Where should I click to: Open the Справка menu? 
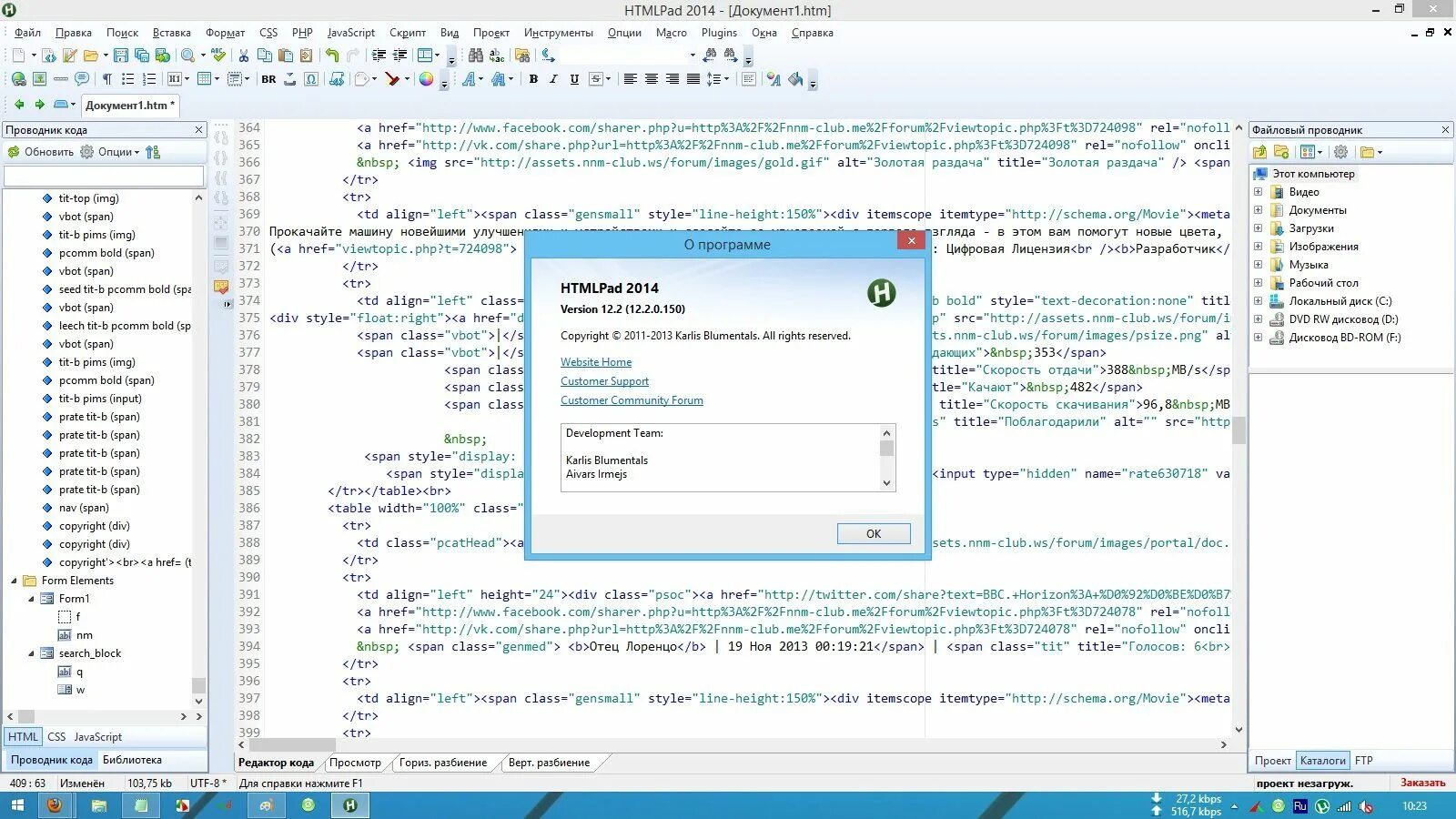[x=812, y=33]
